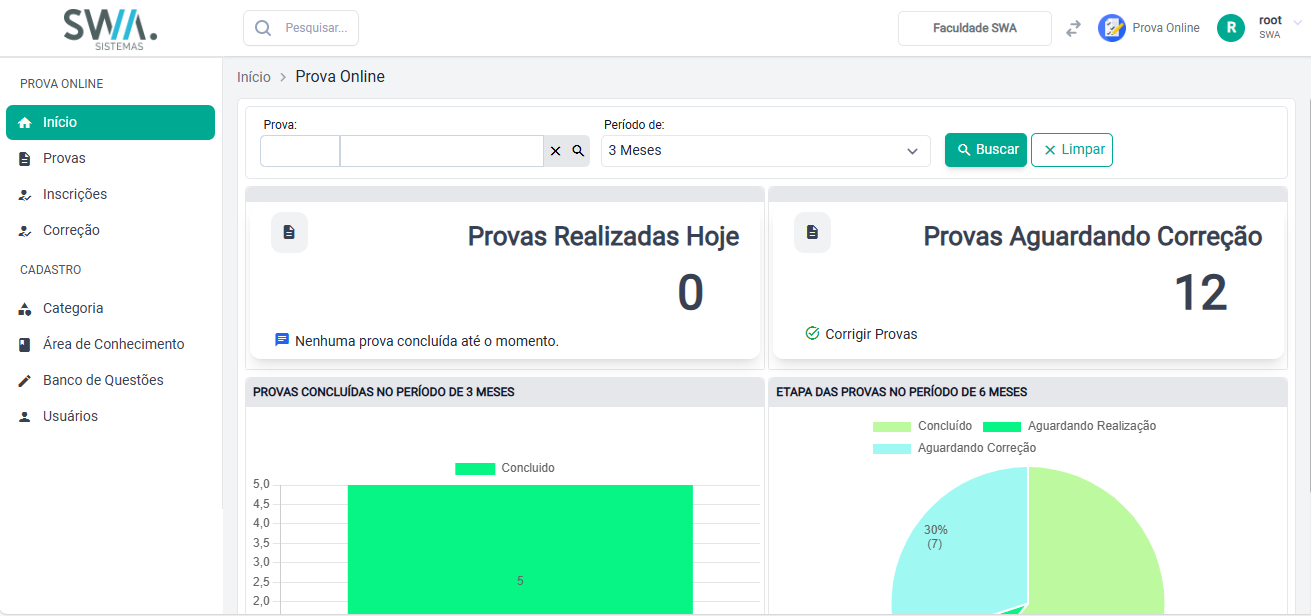Click in the Pesquisar search field
Image resolution: width=1311 pixels, height=616 pixels.
pos(301,28)
